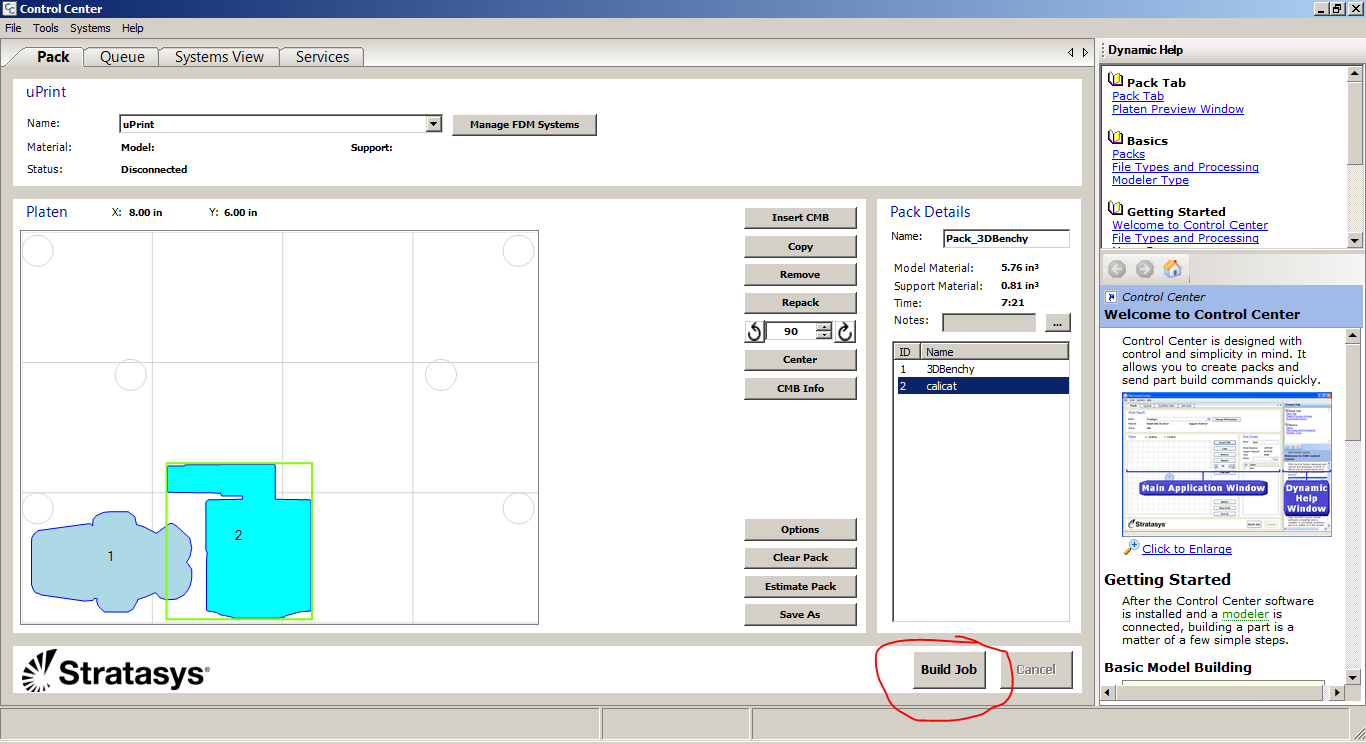
Task: Open the uPrint name dropdown
Action: point(433,124)
